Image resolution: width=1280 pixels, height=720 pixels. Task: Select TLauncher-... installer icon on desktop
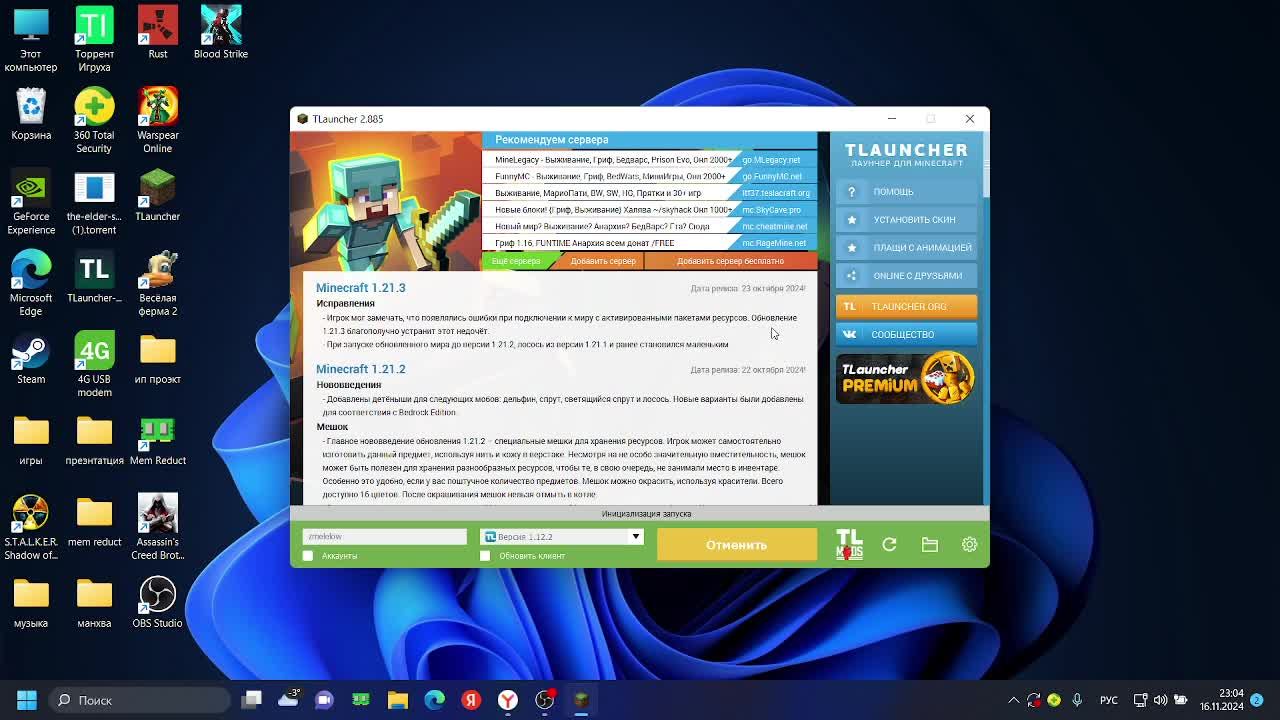[94, 277]
